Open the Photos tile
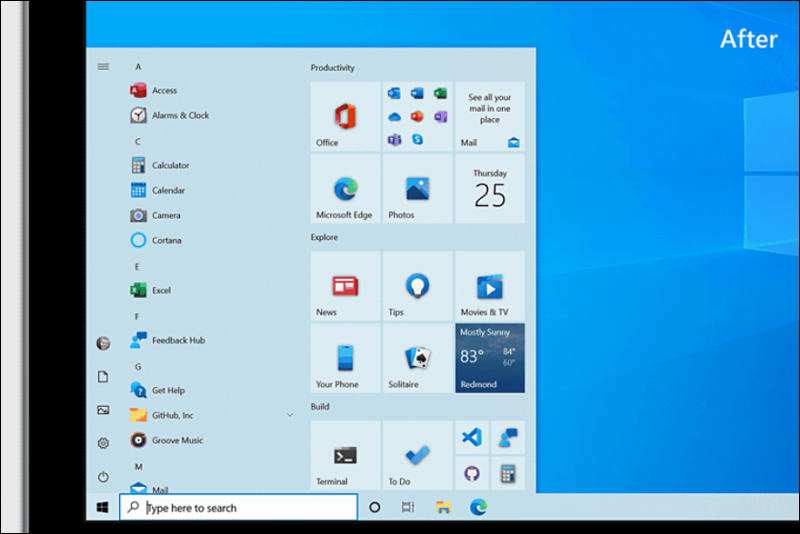The image size is (800, 534). (x=417, y=189)
